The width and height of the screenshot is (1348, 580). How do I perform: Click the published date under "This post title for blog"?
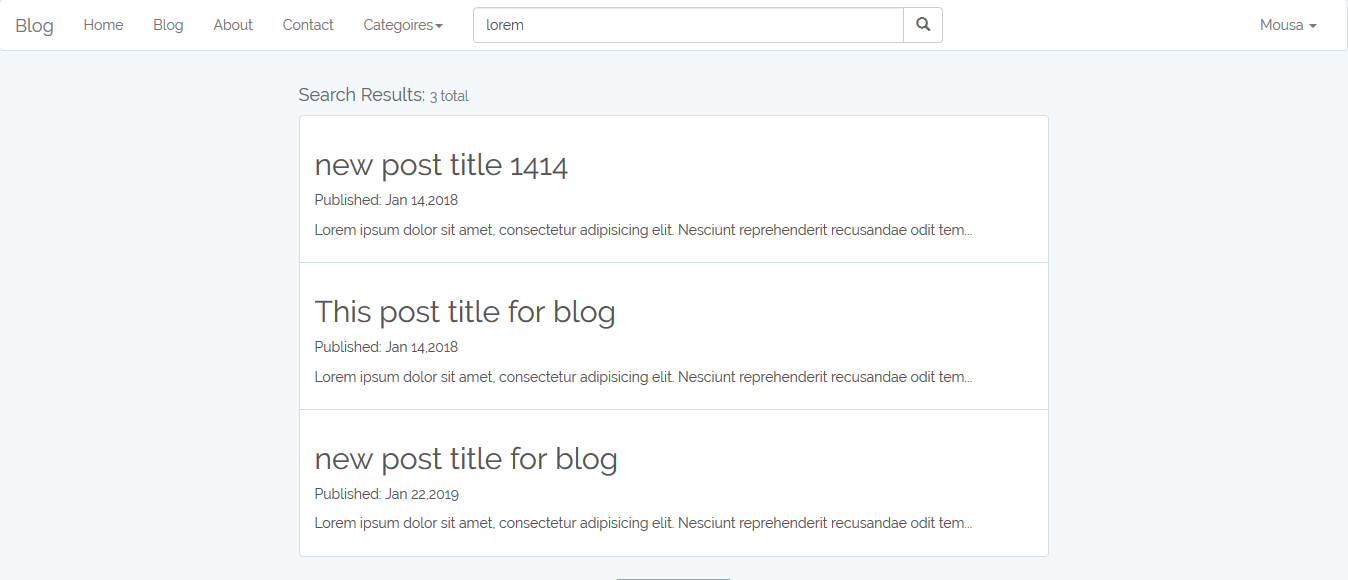click(421, 347)
